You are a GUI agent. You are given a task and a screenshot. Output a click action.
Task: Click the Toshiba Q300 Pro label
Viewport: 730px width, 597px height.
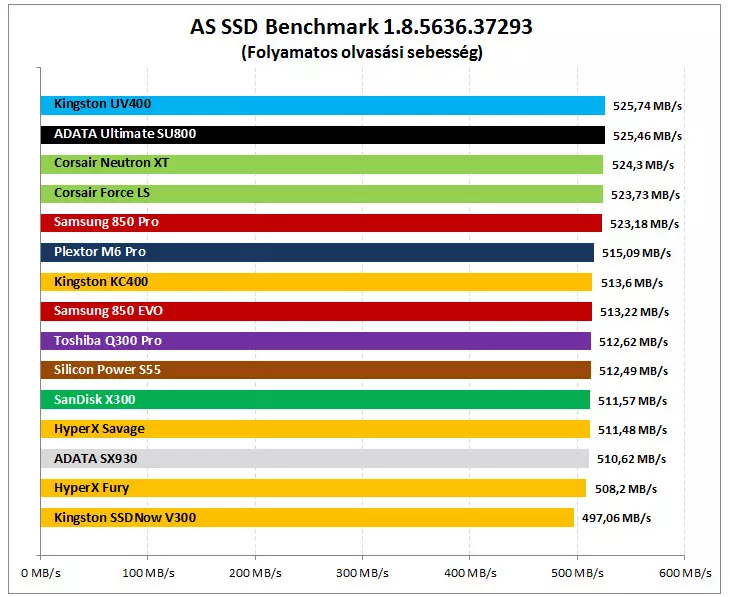pos(108,341)
